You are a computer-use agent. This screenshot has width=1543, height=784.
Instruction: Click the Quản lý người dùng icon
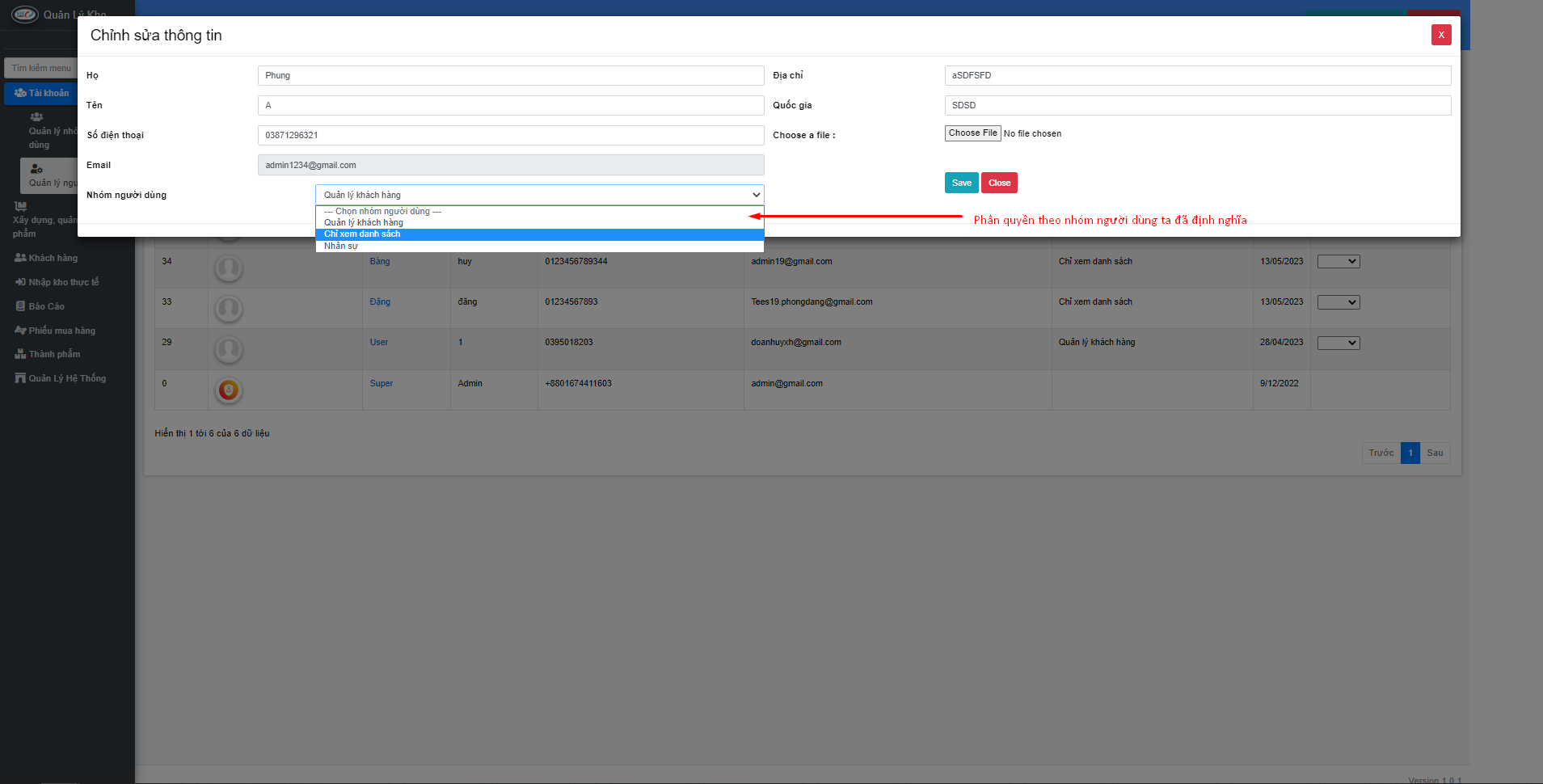pyautogui.click(x=36, y=169)
